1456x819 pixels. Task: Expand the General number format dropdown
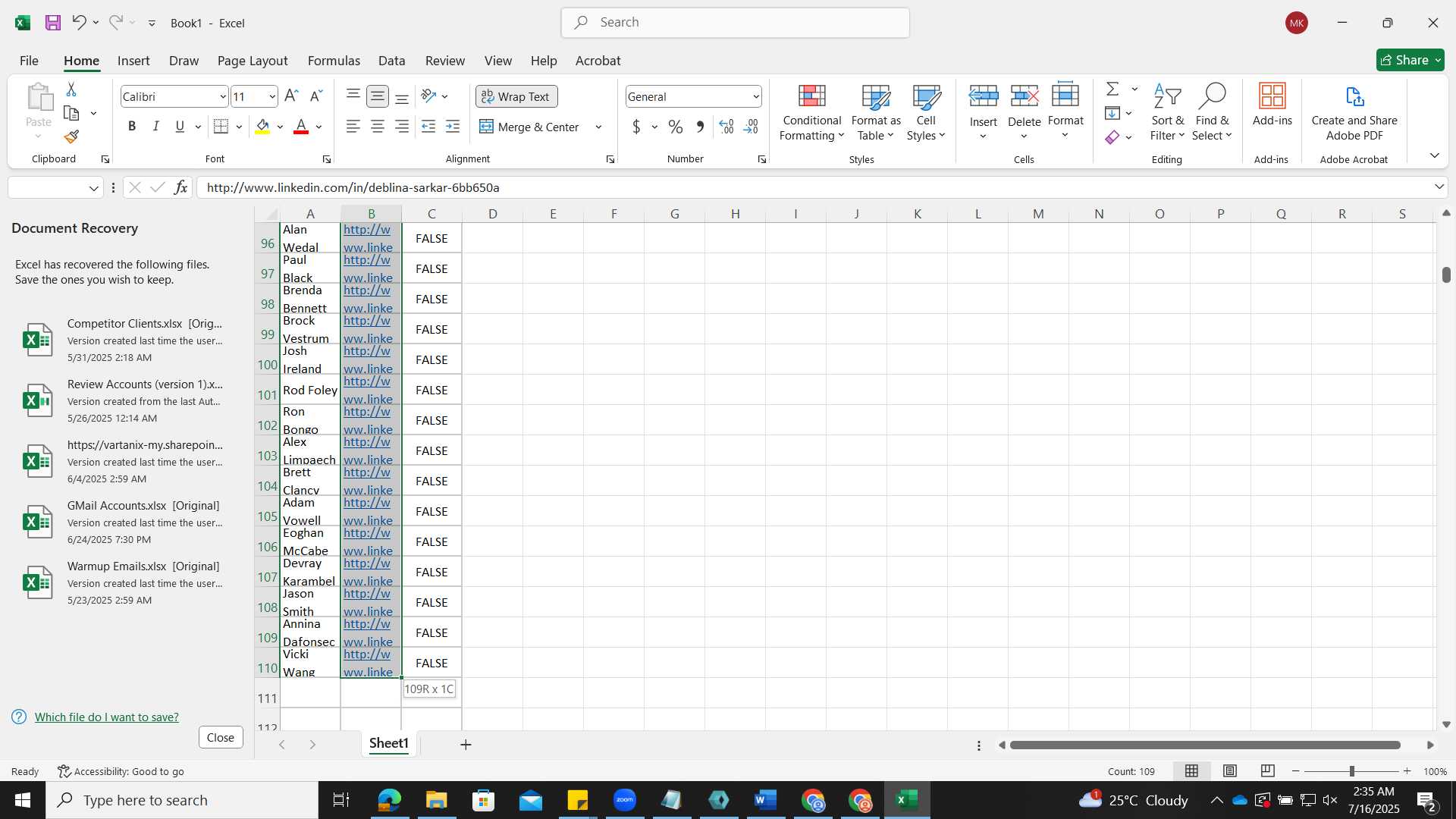756,97
